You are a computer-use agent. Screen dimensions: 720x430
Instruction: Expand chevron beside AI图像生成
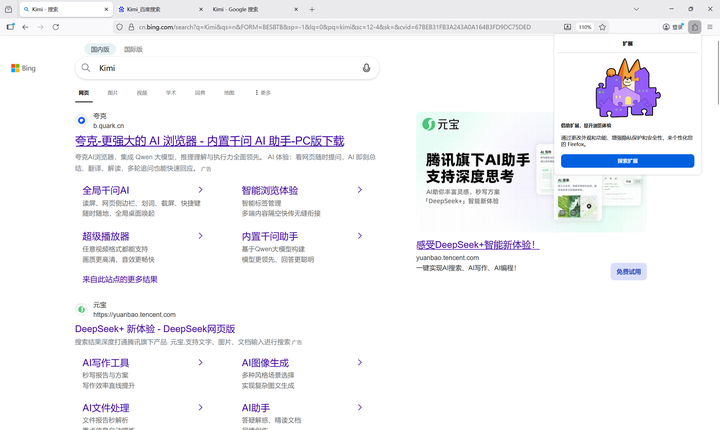(360, 362)
